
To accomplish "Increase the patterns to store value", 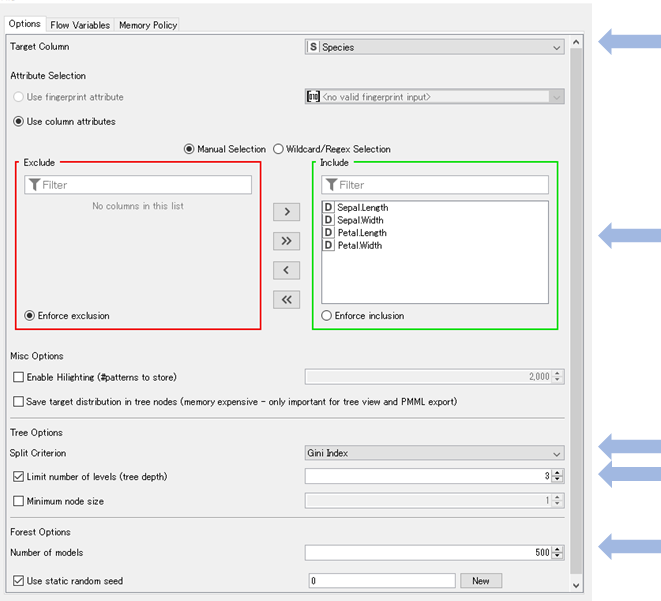I will pos(558,373).
